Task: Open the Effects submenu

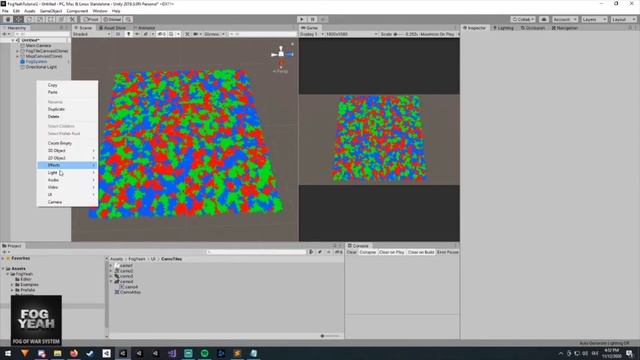Action: point(67,165)
